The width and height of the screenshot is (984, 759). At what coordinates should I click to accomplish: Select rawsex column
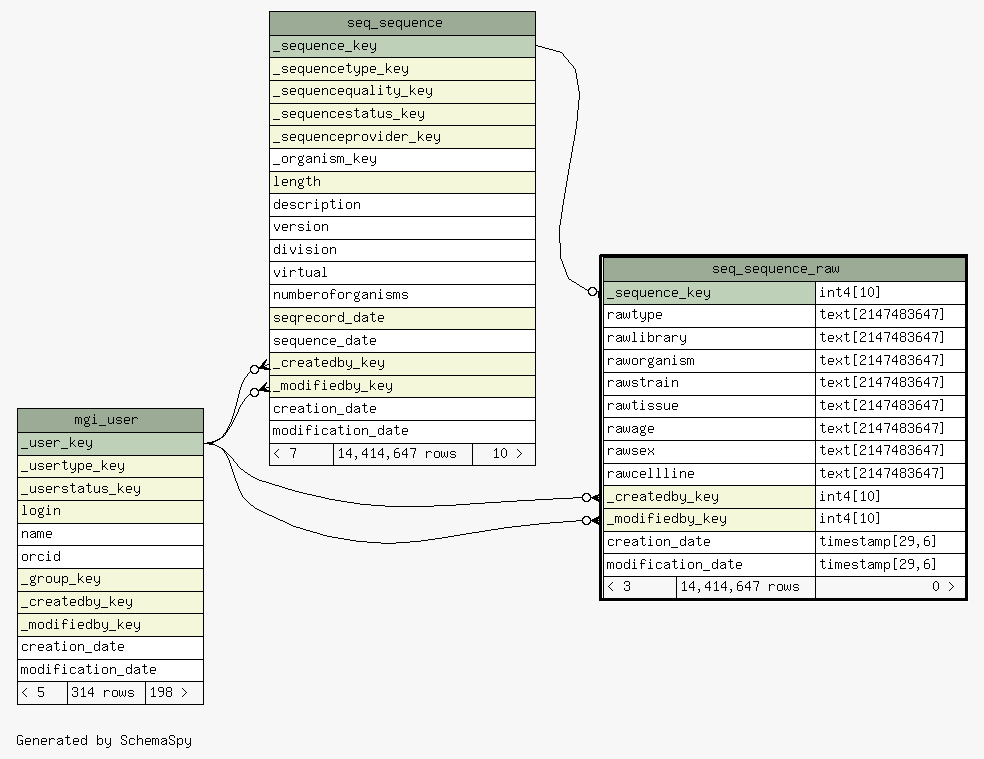pos(709,451)
